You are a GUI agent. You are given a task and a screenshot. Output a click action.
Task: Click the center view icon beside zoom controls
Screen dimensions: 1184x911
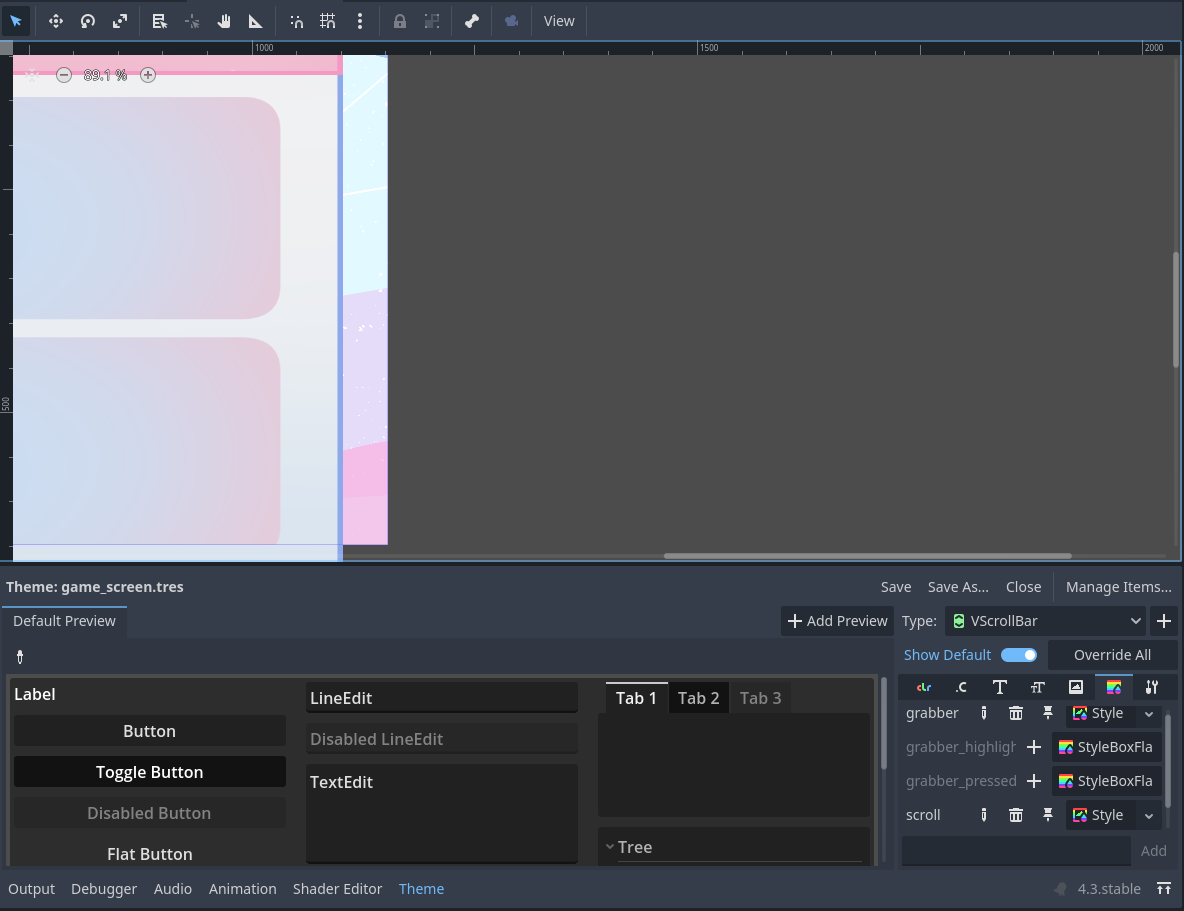click(31, 75)
